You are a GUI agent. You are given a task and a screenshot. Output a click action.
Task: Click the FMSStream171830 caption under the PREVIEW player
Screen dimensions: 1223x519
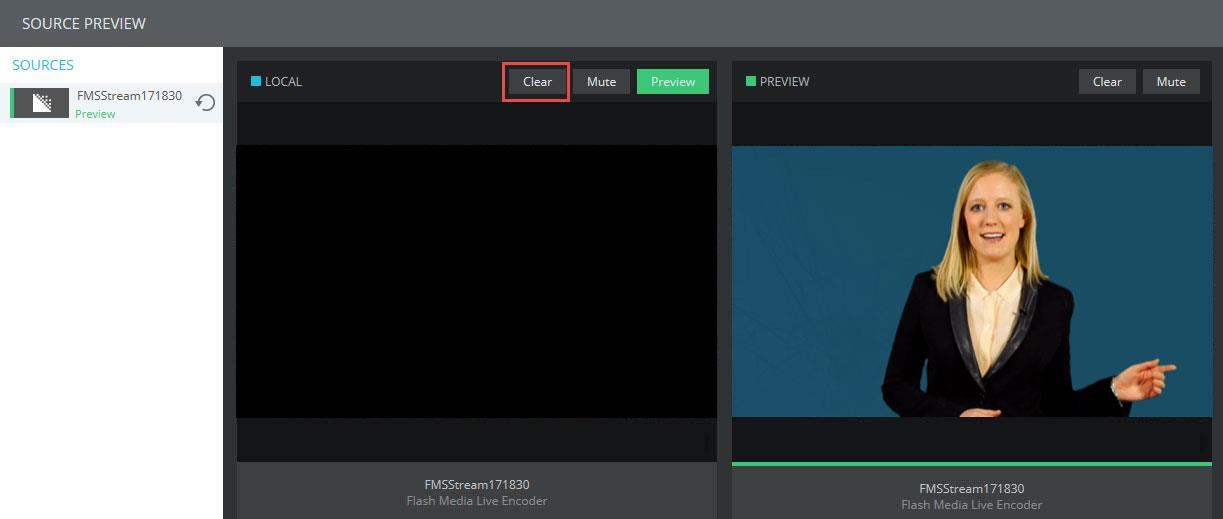(971, 489)
